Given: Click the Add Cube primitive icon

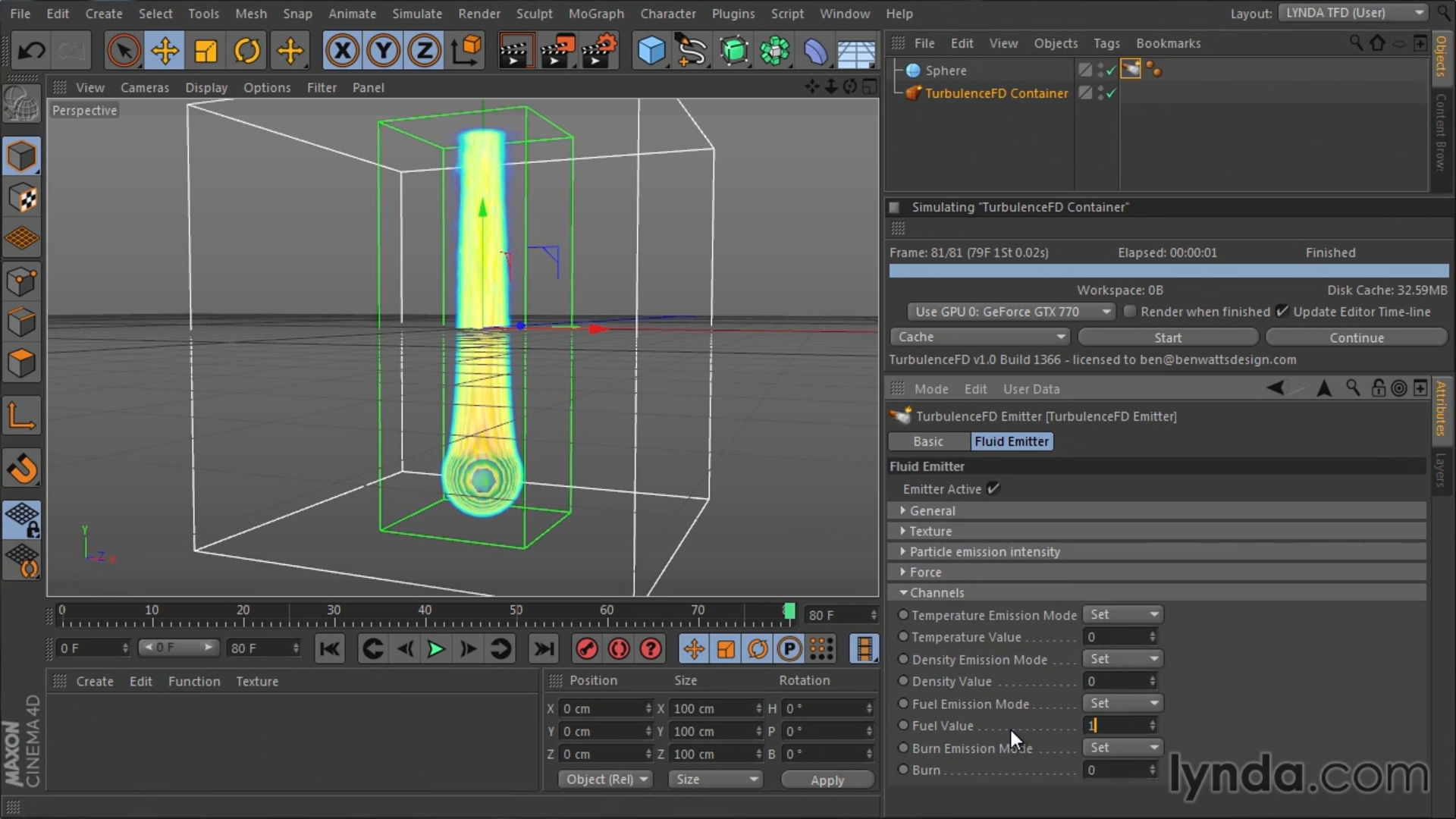Looking at the screenshot, I should coord(651,52).
